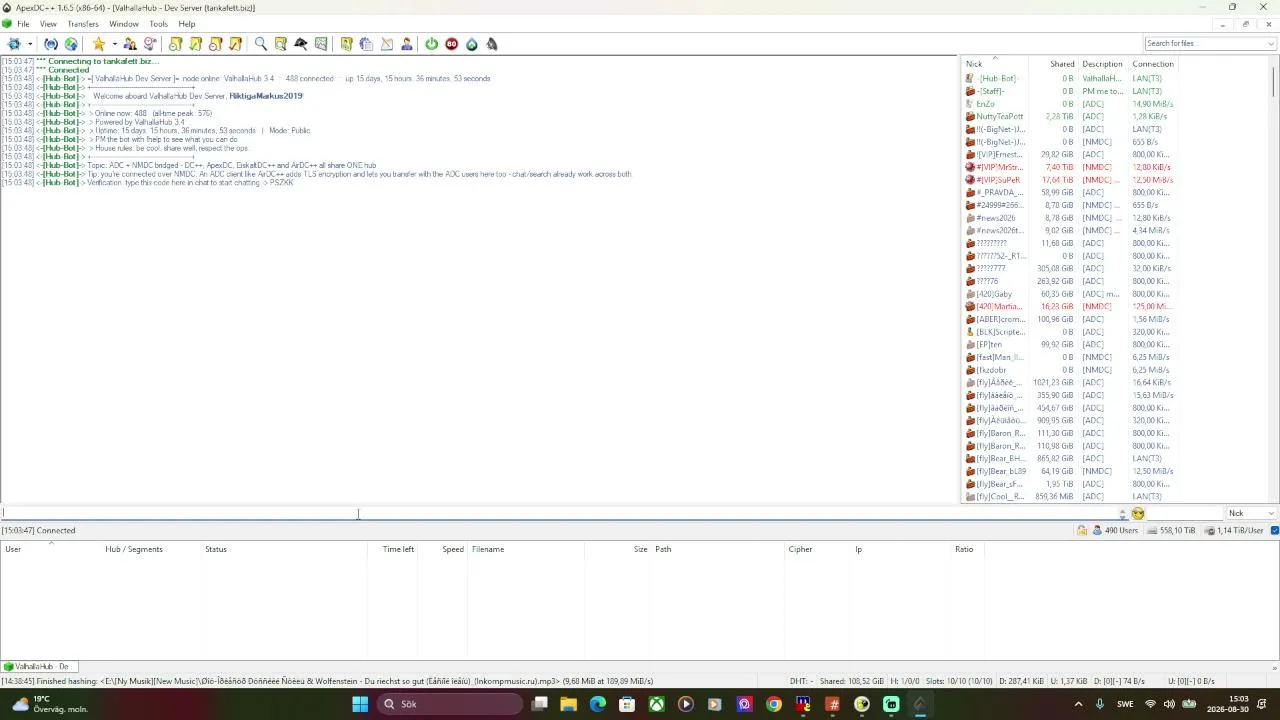The width and height of the screenshot is (1280, 720).
Task: Click the 1,14 TiB/User status entry
Action: (1236, 531)
